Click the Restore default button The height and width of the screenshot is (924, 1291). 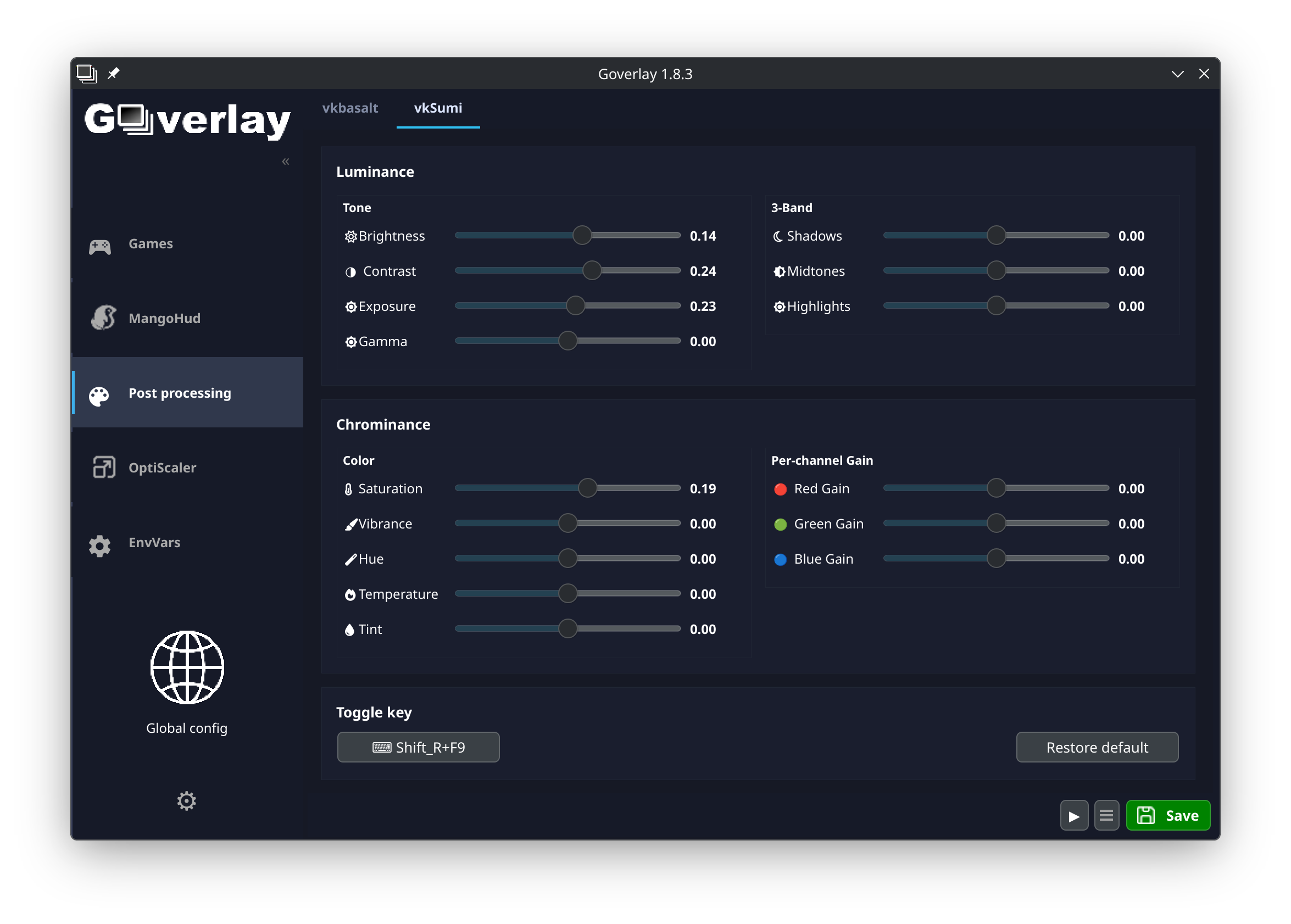click(1097, 747)
